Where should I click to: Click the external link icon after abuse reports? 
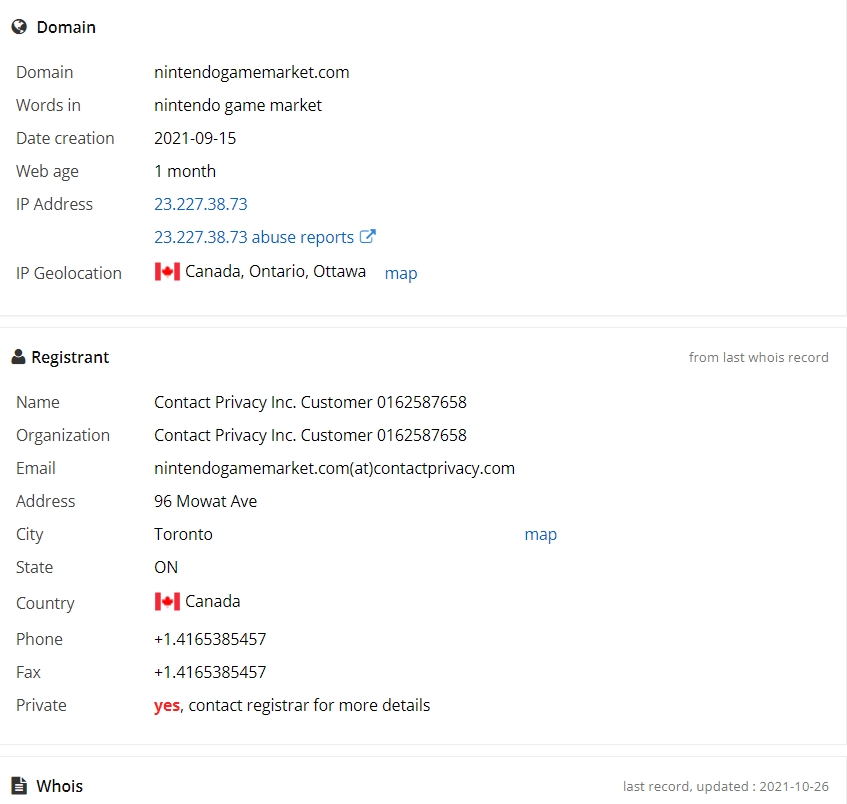(368, 236)
